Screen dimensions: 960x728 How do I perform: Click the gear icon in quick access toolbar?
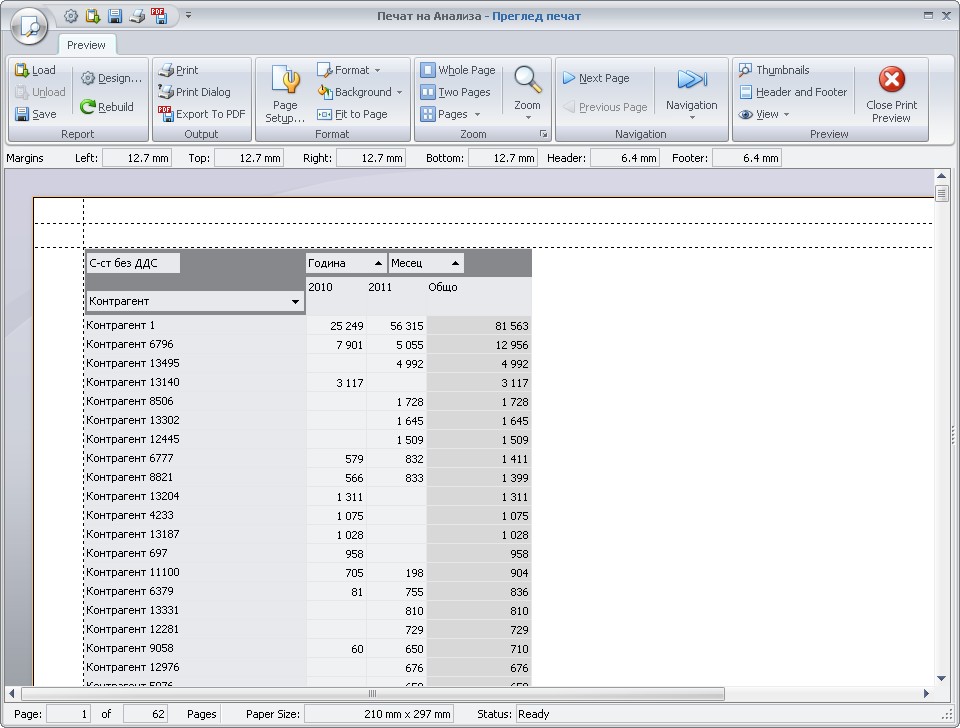71,17
